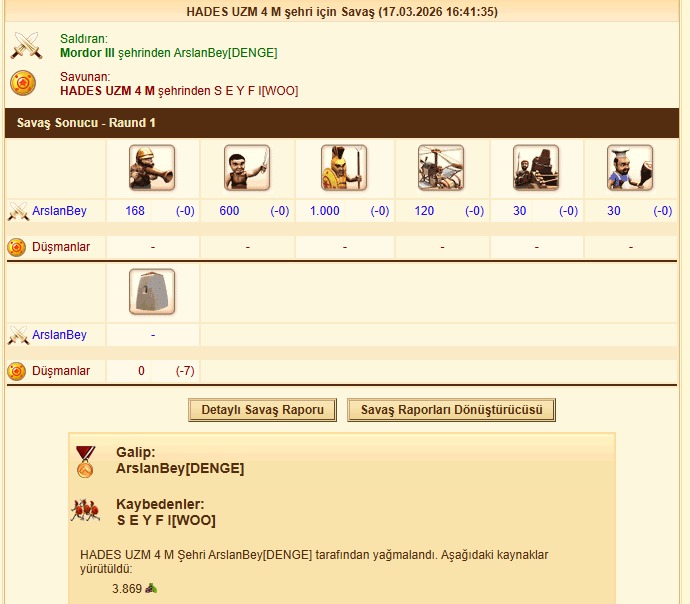Click Düşmanlar label in units row

tap(61, 247)
